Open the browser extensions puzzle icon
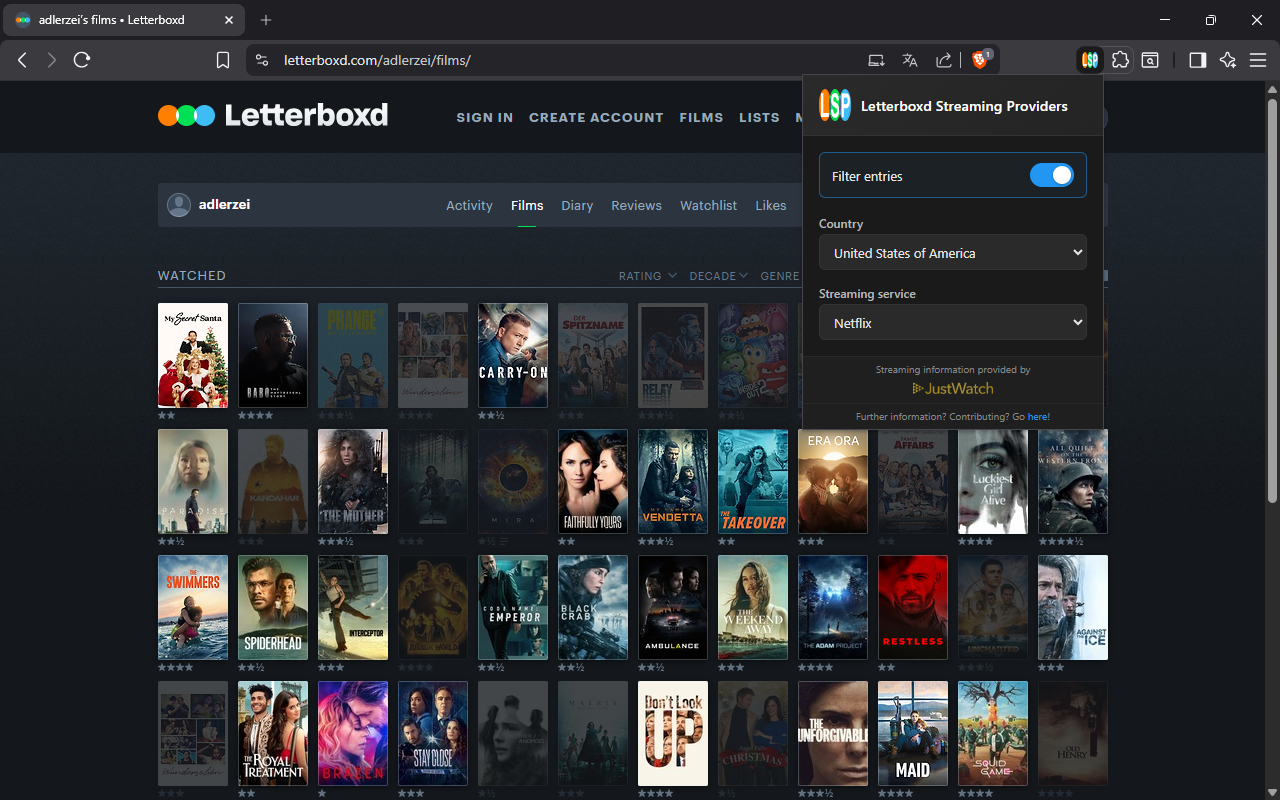1280x800 pixels. 1120,60
